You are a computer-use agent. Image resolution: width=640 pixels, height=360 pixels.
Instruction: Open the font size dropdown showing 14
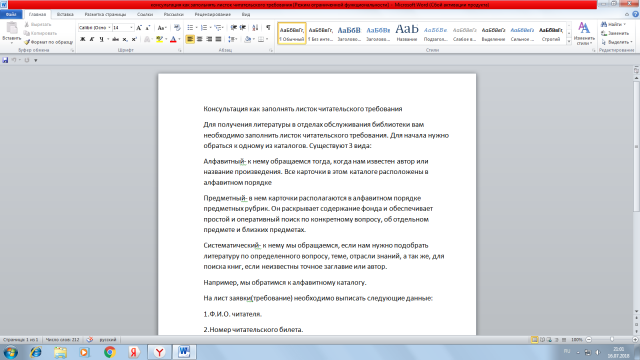131,28
